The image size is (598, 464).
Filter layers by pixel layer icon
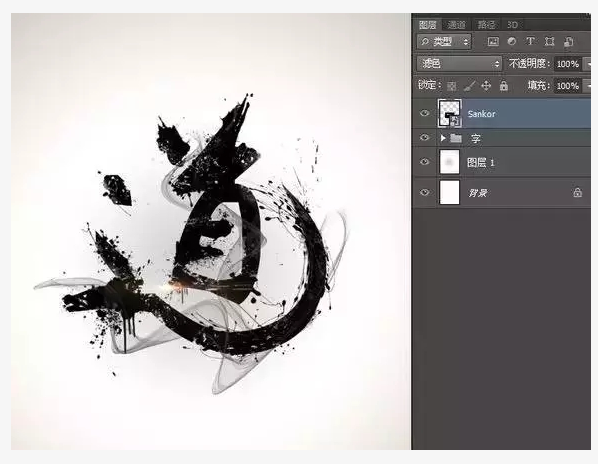click(493, 42)
